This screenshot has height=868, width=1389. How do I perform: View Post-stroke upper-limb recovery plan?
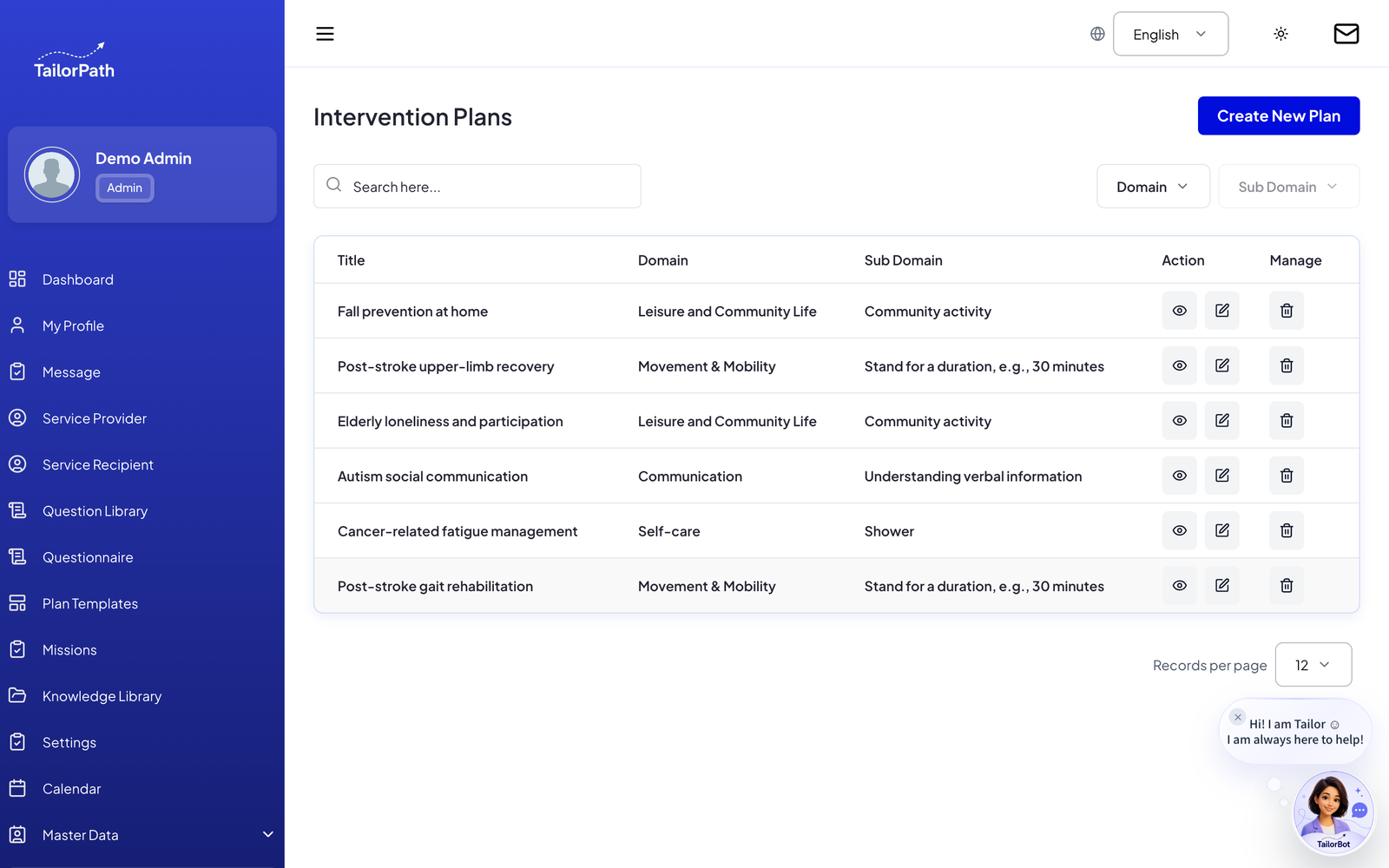[1179, 365]
